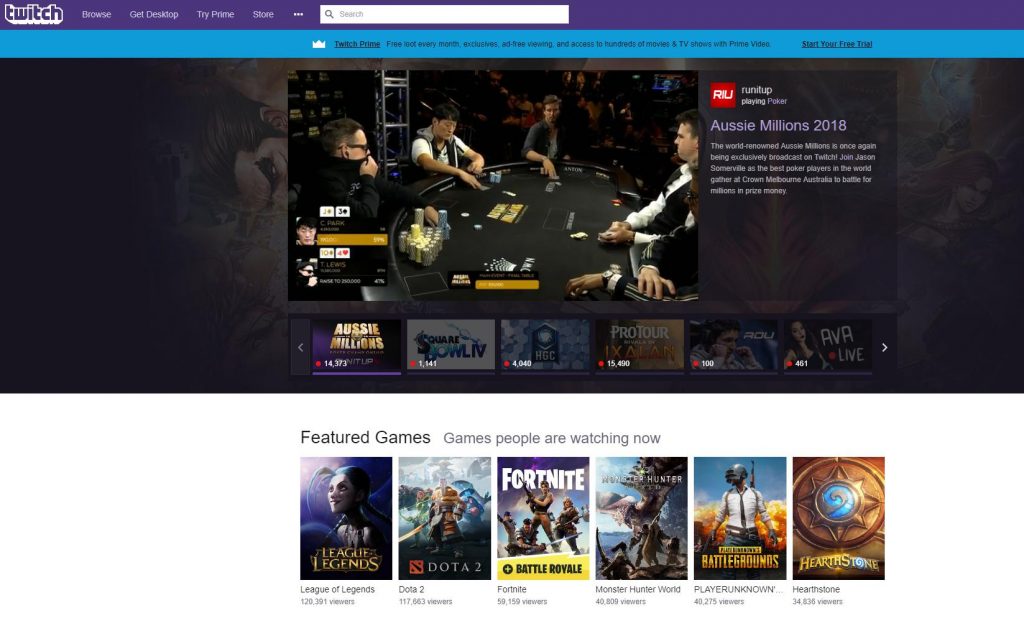The image size is (1024, 621).
Task: Open Try Prime in navigation
Action: click(x=216, y=14)
